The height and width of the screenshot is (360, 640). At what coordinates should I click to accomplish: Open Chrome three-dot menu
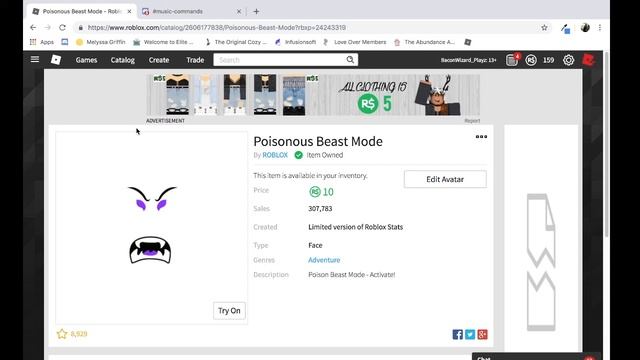pos(600,27)
